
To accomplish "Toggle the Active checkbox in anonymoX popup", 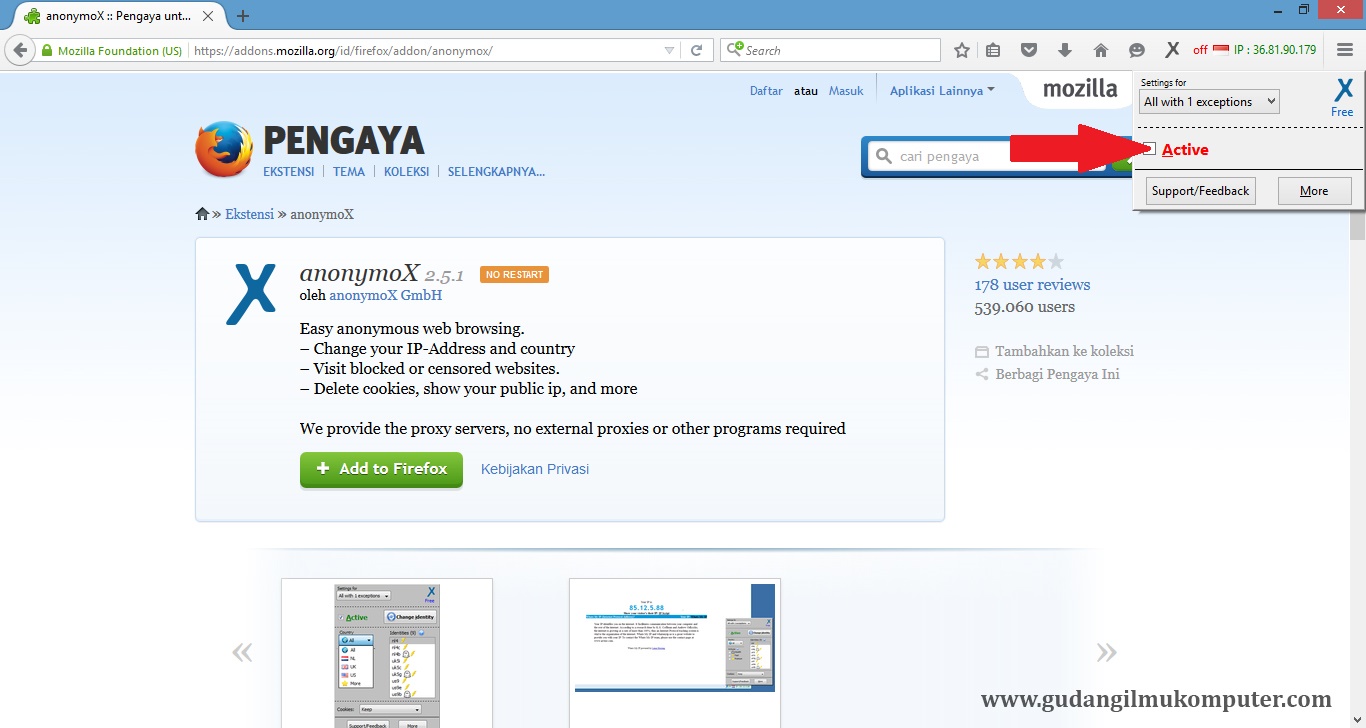I will point(1150,149).
